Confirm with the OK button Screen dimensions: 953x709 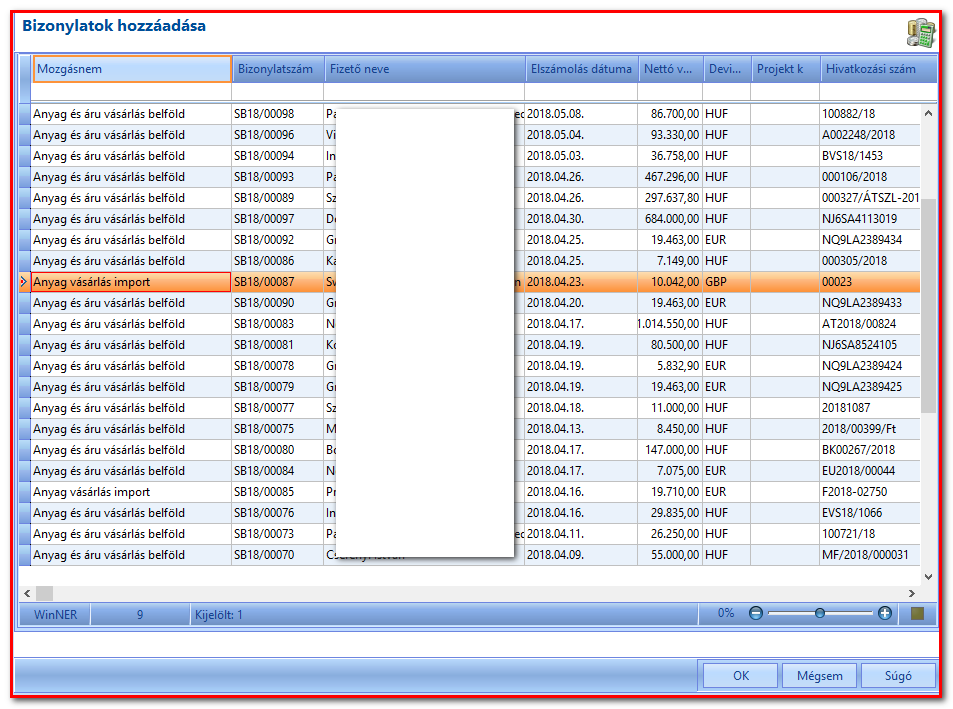tap(740, 676)
